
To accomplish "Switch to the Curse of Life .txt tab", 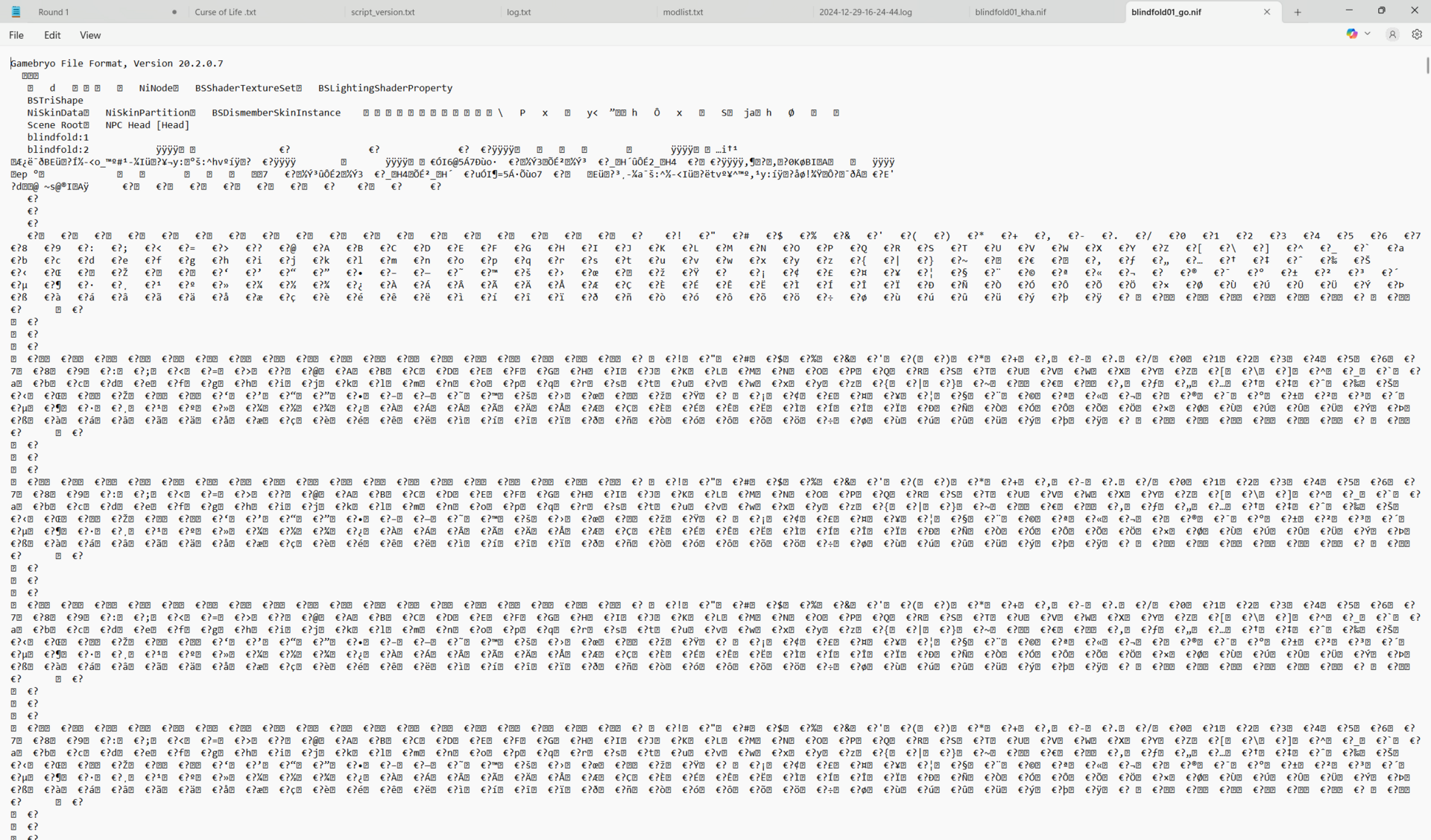I will click(x=265, y=12).
